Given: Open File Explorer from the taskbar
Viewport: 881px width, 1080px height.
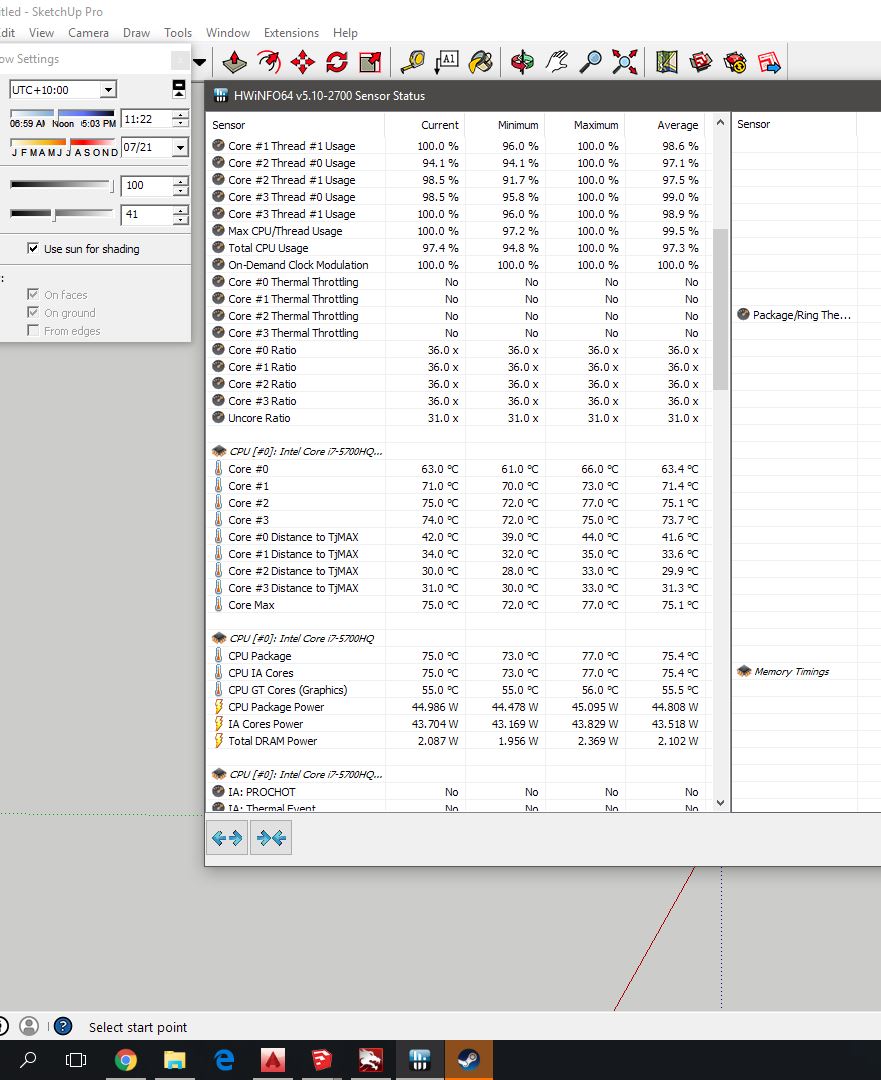Looking at the screenshot, I should point(175,1059).
